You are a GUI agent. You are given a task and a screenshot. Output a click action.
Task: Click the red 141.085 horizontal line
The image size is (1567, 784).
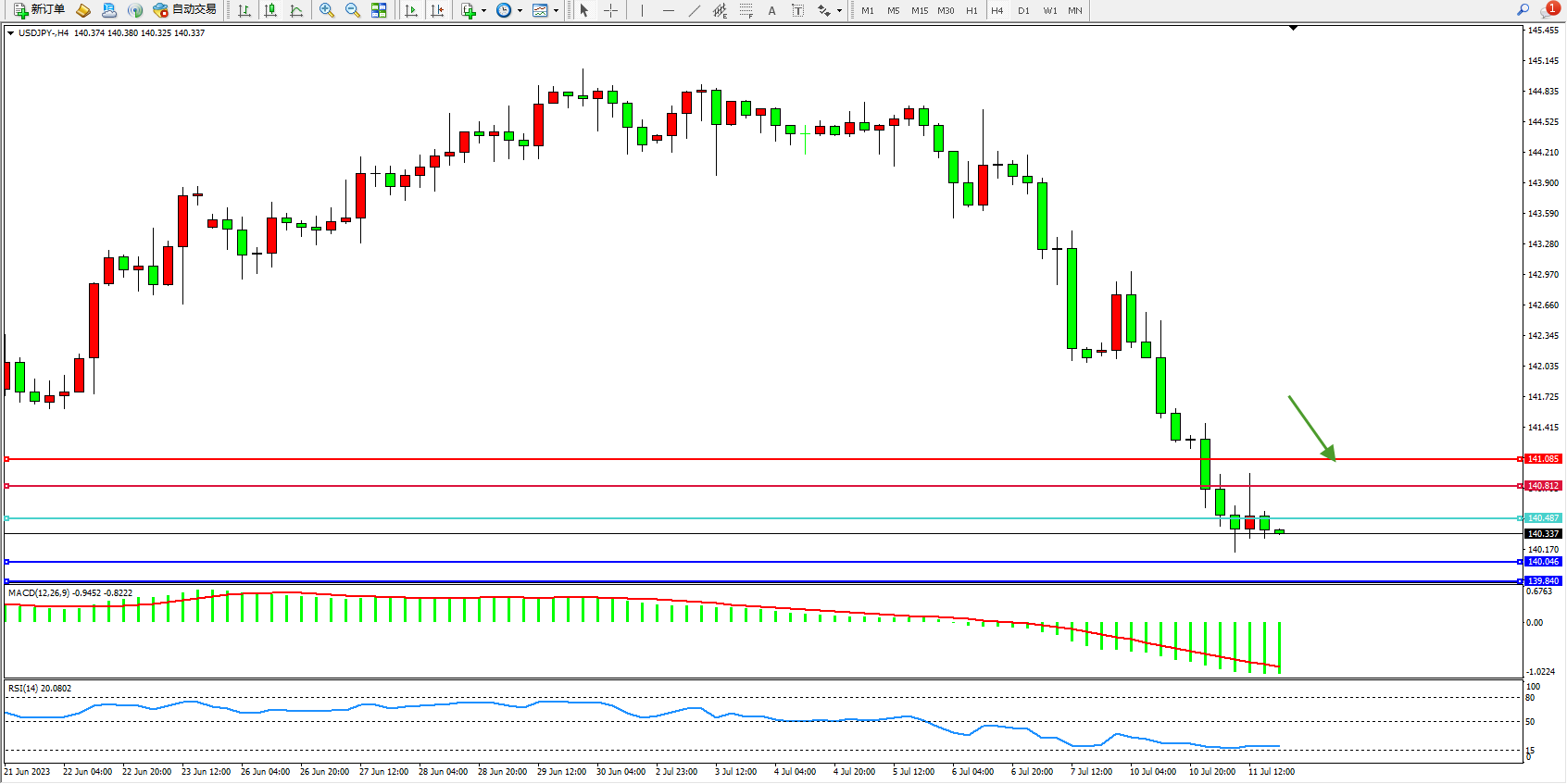tap(741, 459)
